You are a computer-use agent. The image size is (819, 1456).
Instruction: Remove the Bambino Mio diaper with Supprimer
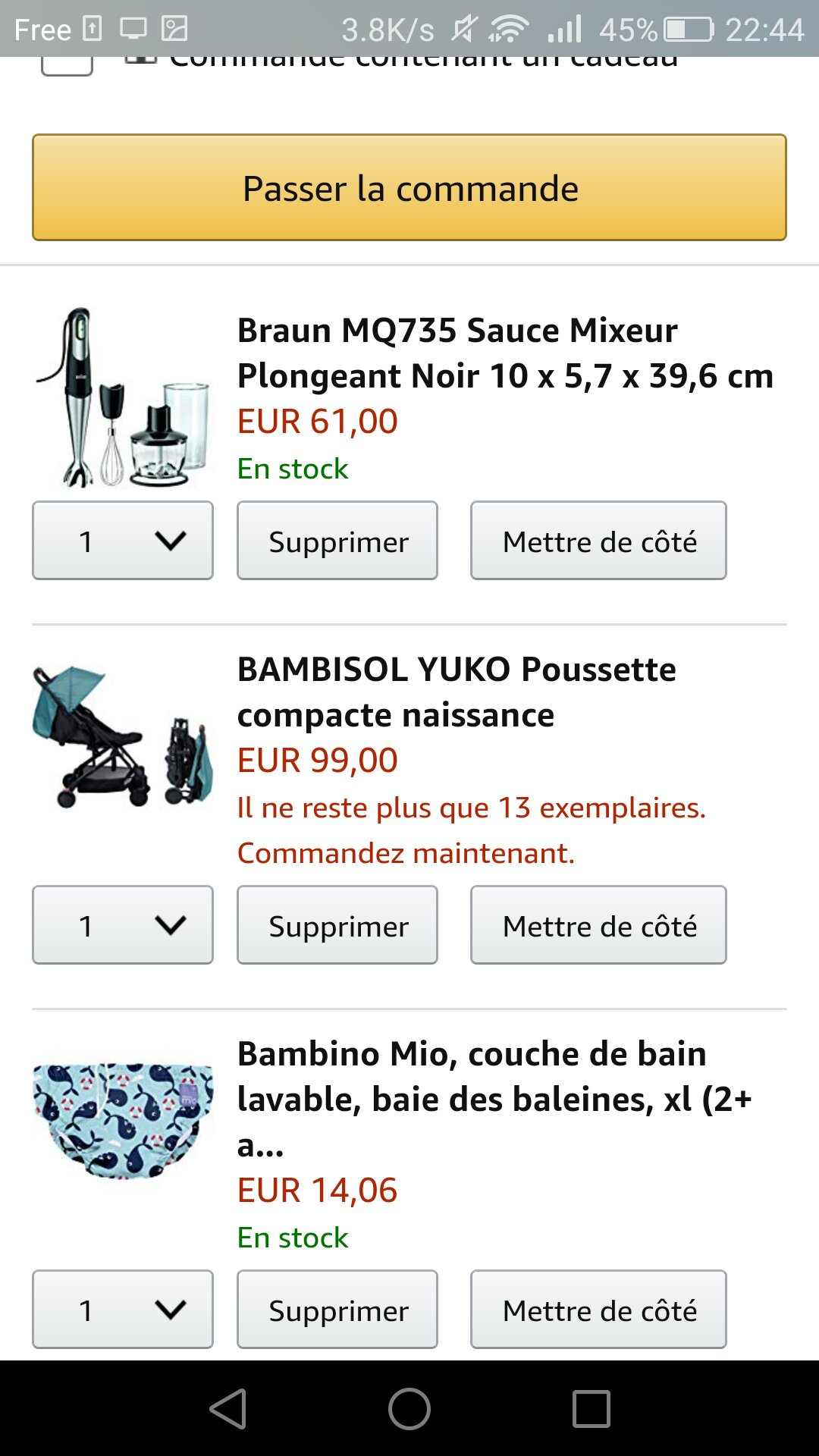(x=337, y=1310)
